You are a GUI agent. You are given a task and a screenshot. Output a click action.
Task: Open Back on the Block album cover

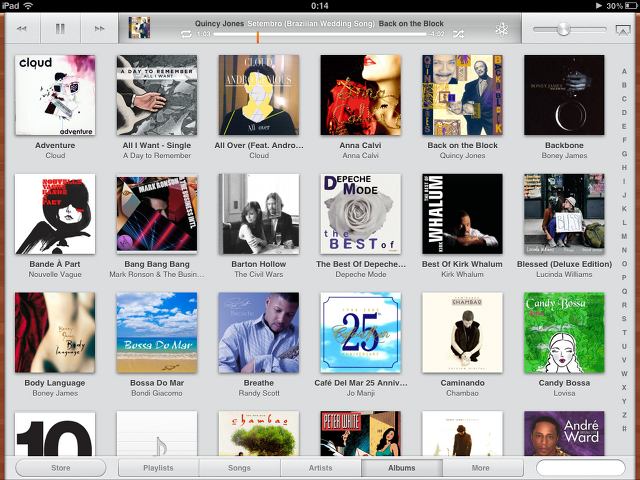point(462,95)
